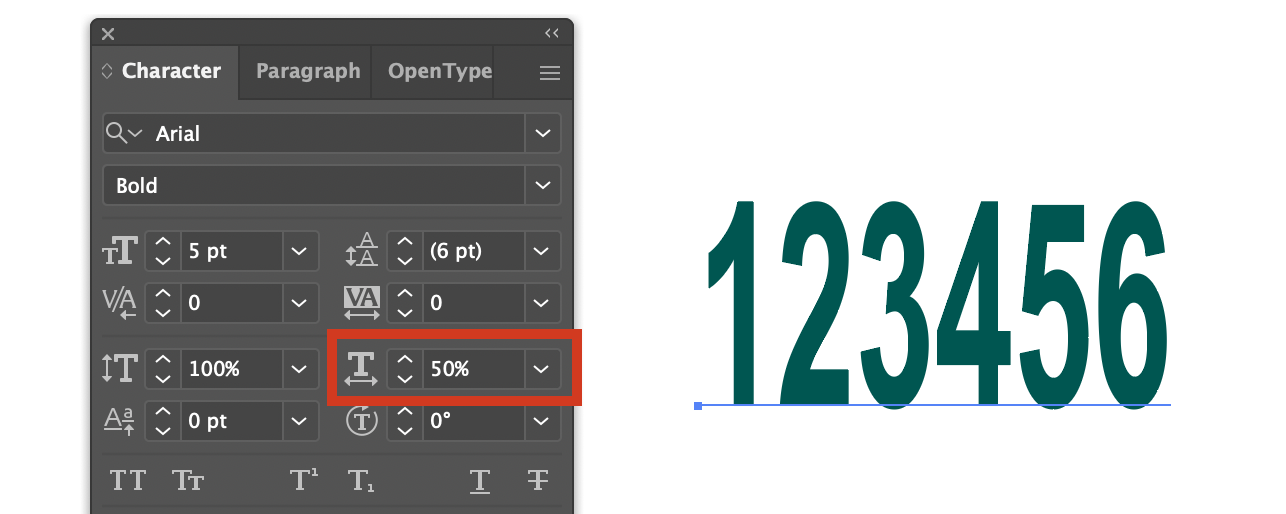The height and width of the screenshot is (514, 1286).
Task: Adjust the baseline shift stepper arrows
Action: point(163,421)
